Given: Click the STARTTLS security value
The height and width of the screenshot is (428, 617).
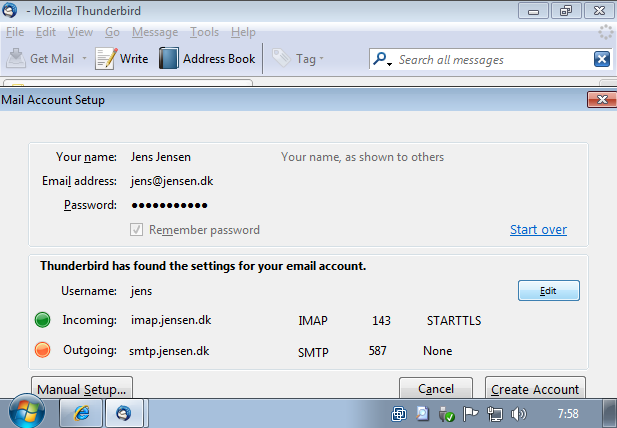Looking at the screenshot, I should tap(454, 321).
